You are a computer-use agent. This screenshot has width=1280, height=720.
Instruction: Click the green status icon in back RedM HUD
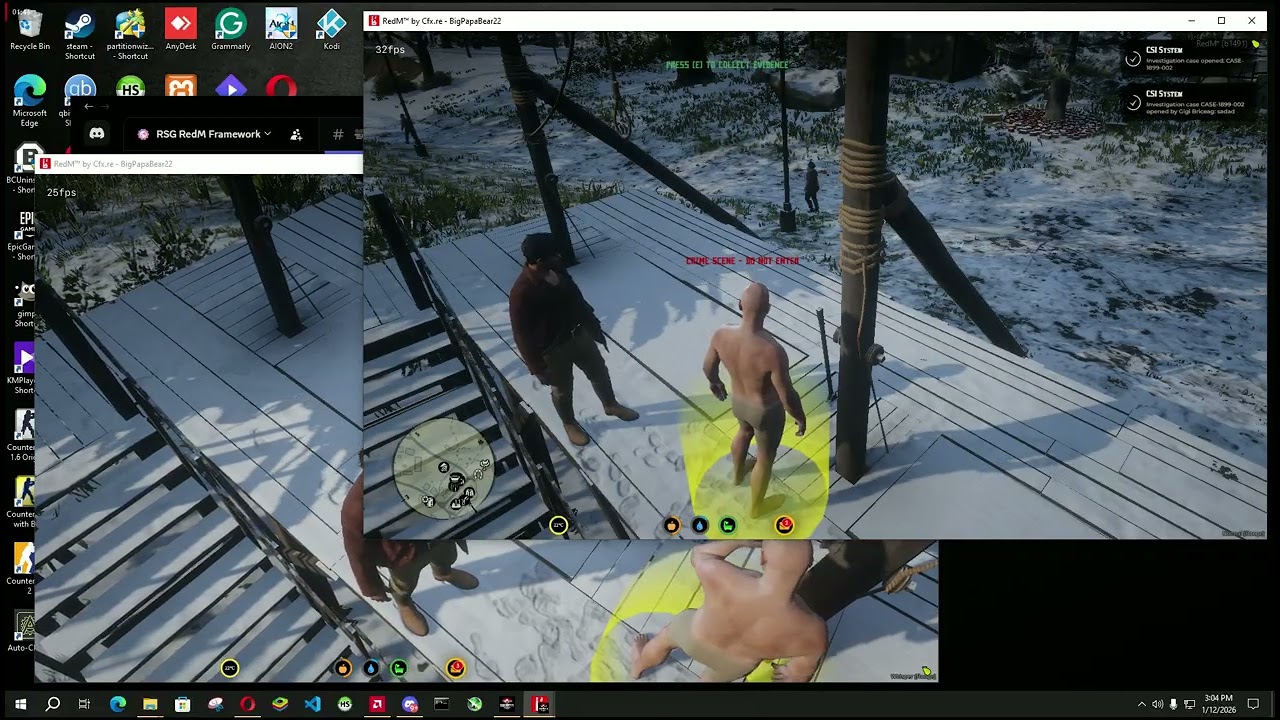coord(399,668)
